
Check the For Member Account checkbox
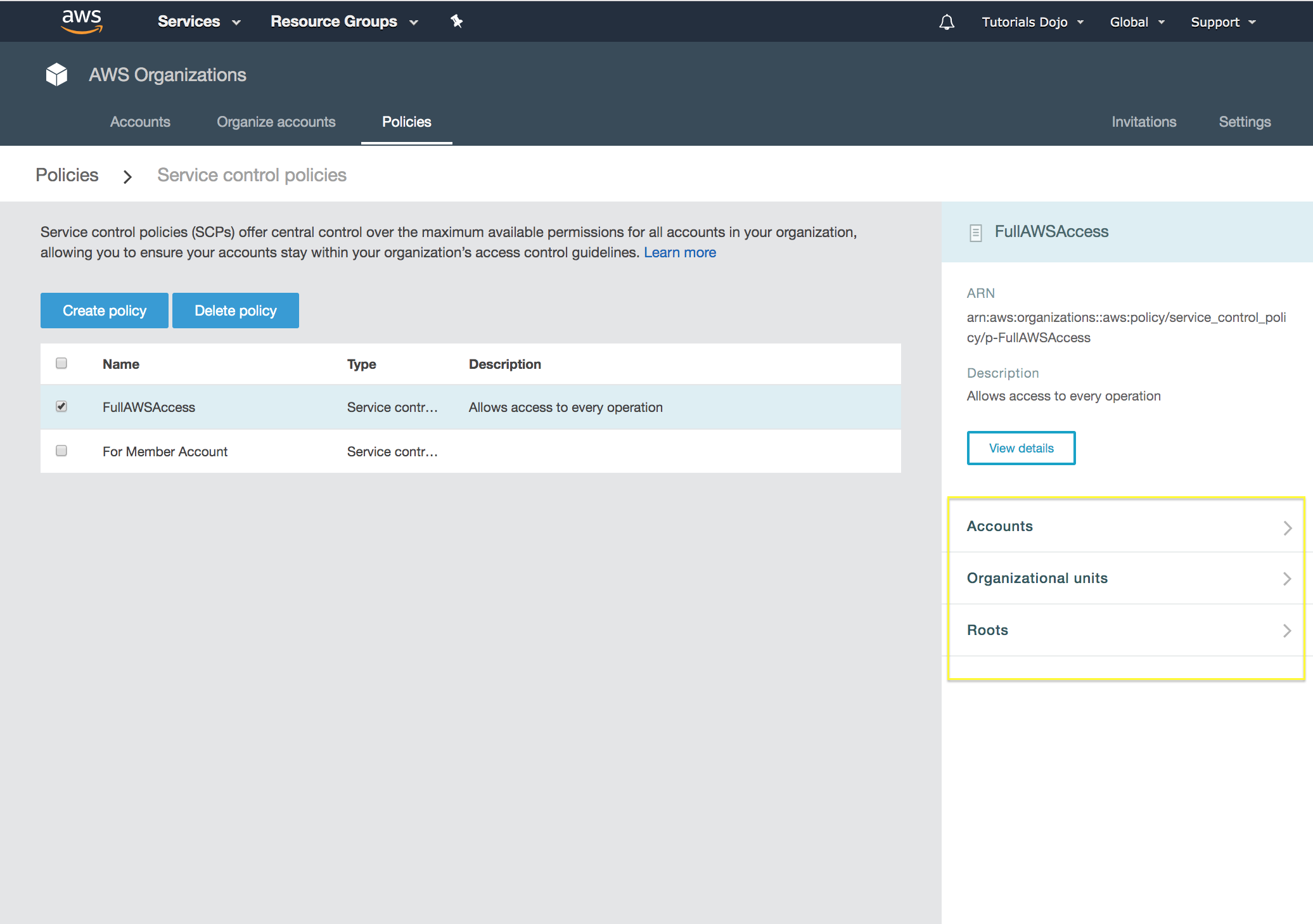coord(61,451)
